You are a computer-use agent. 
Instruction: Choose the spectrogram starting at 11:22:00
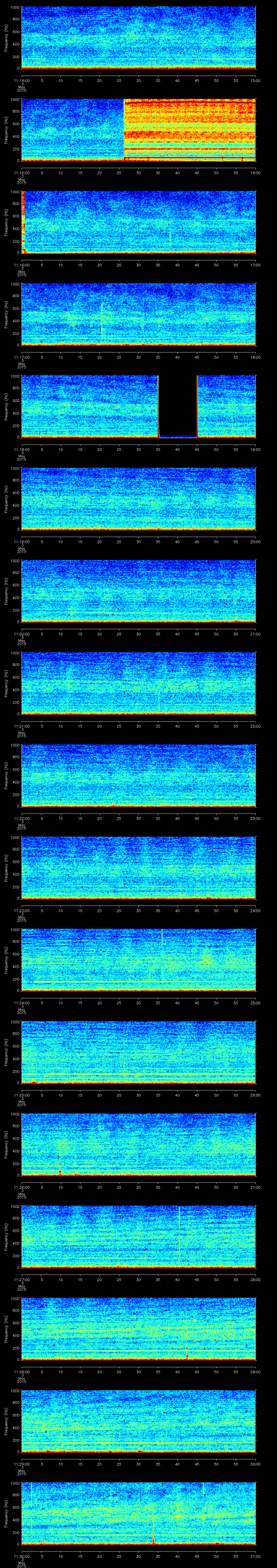click(138, 776)
